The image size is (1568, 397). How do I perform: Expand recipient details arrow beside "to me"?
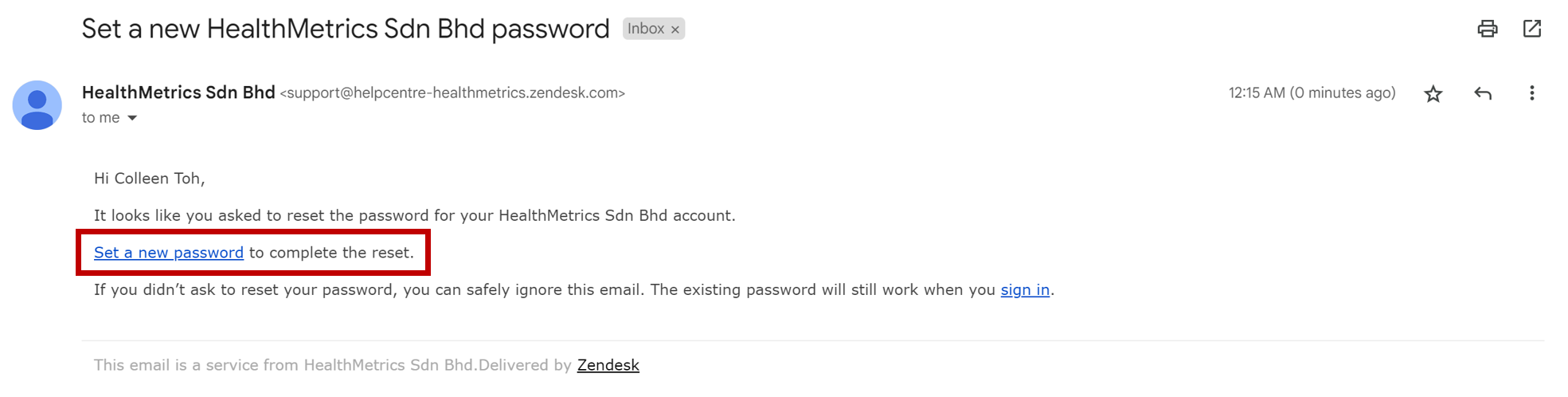[132, 118]
